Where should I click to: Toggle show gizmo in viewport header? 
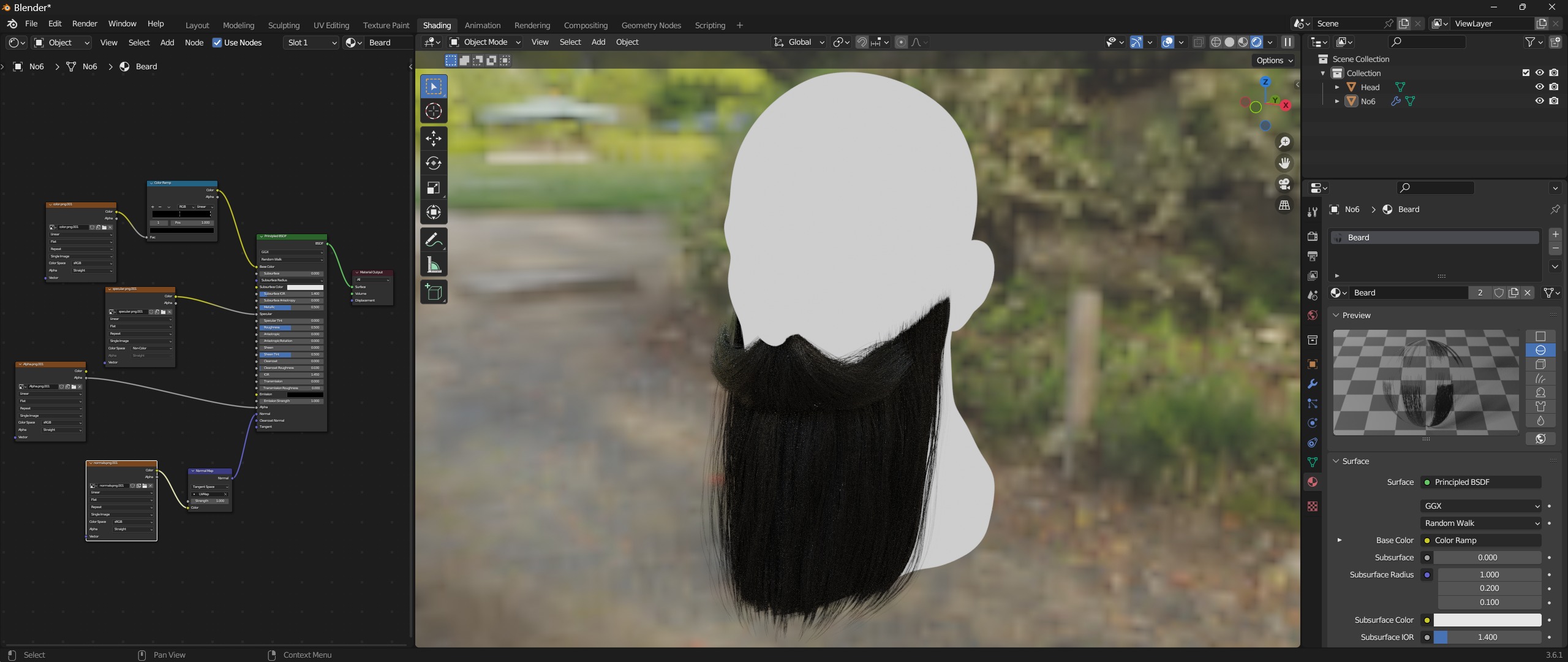coord(1136,42)
